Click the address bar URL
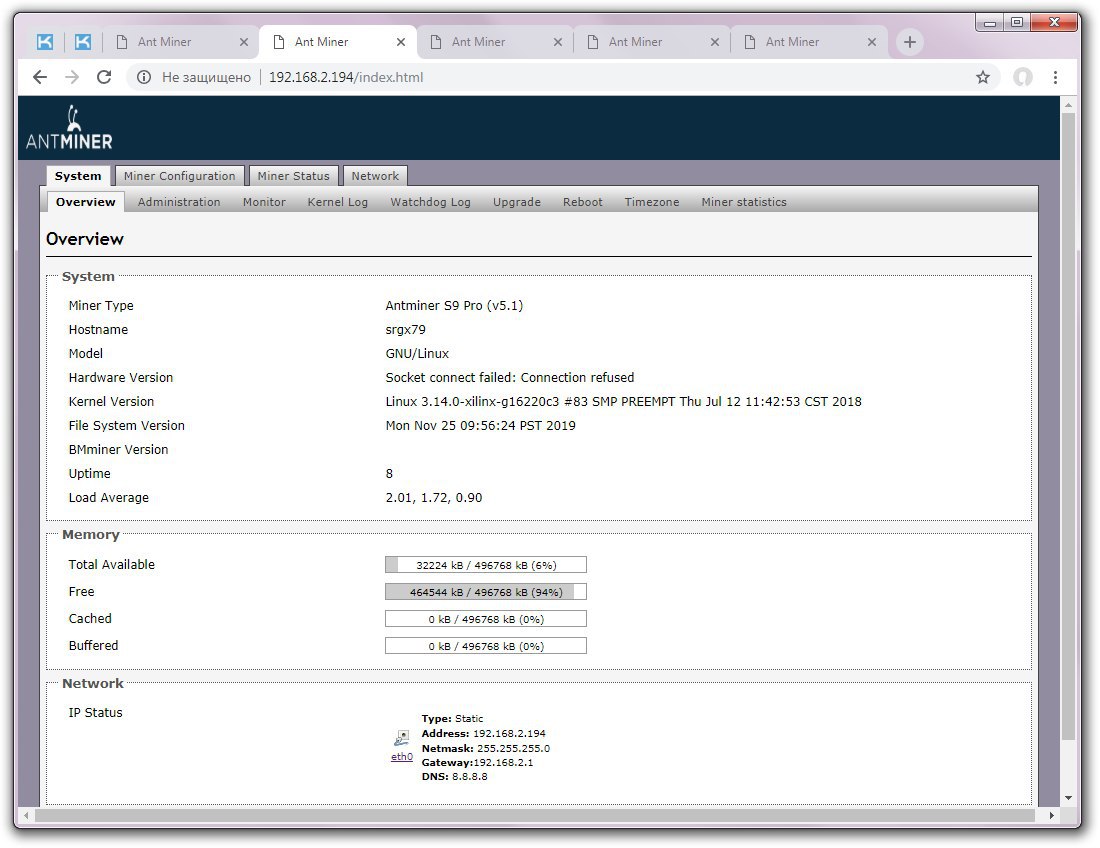1100x848 pixels. 346,77
